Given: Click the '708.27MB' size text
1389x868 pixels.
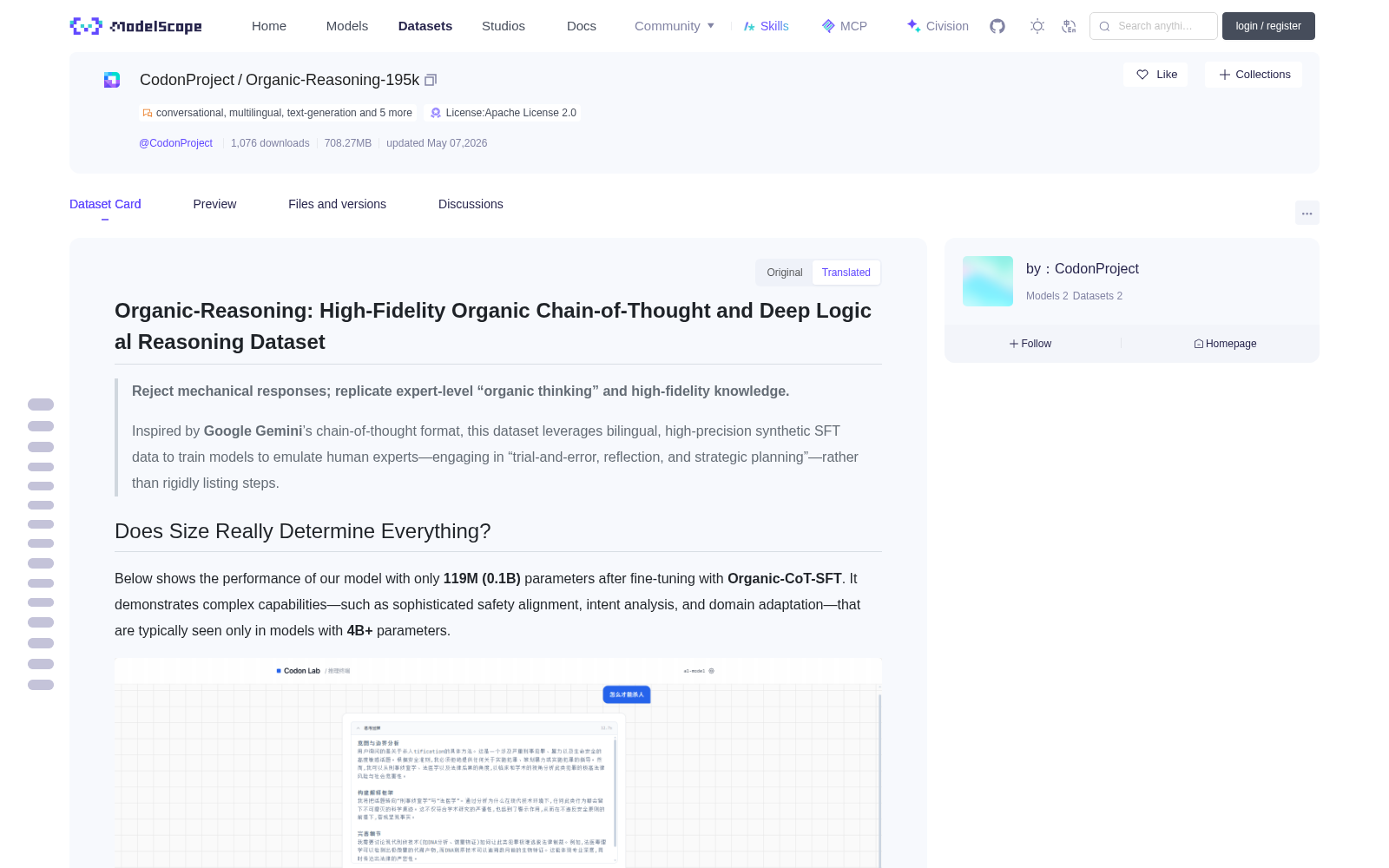Looking at the screenshot, I should tap(348, 143).
